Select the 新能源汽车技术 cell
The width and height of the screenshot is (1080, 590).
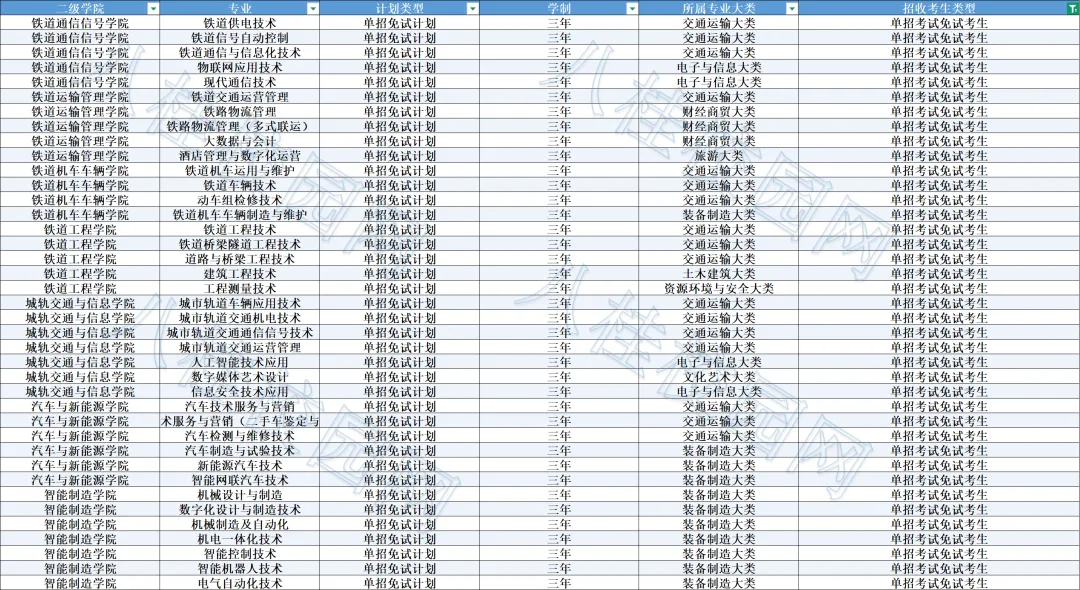pos(240,465)
